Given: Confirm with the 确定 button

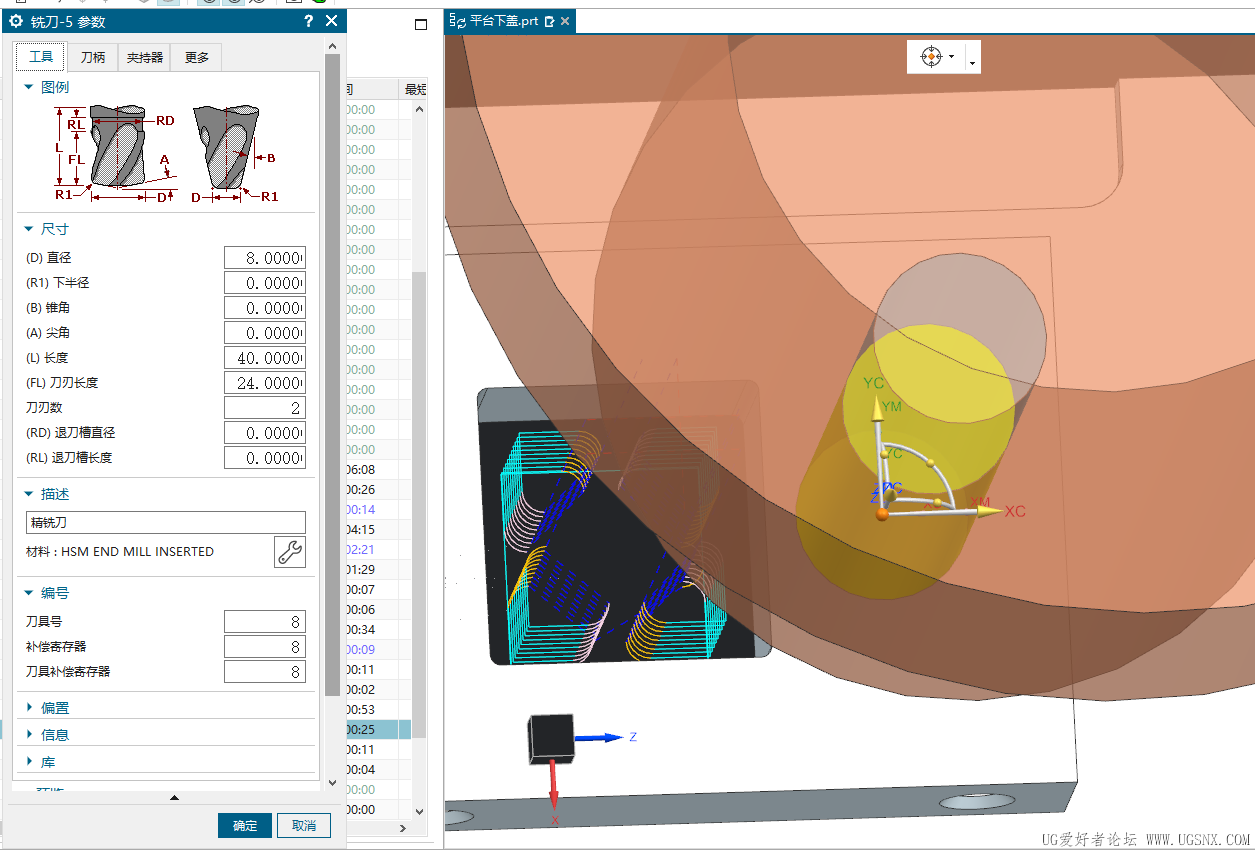Looking at the screenshot, I should pyautogui.click(x=245, y=825).
